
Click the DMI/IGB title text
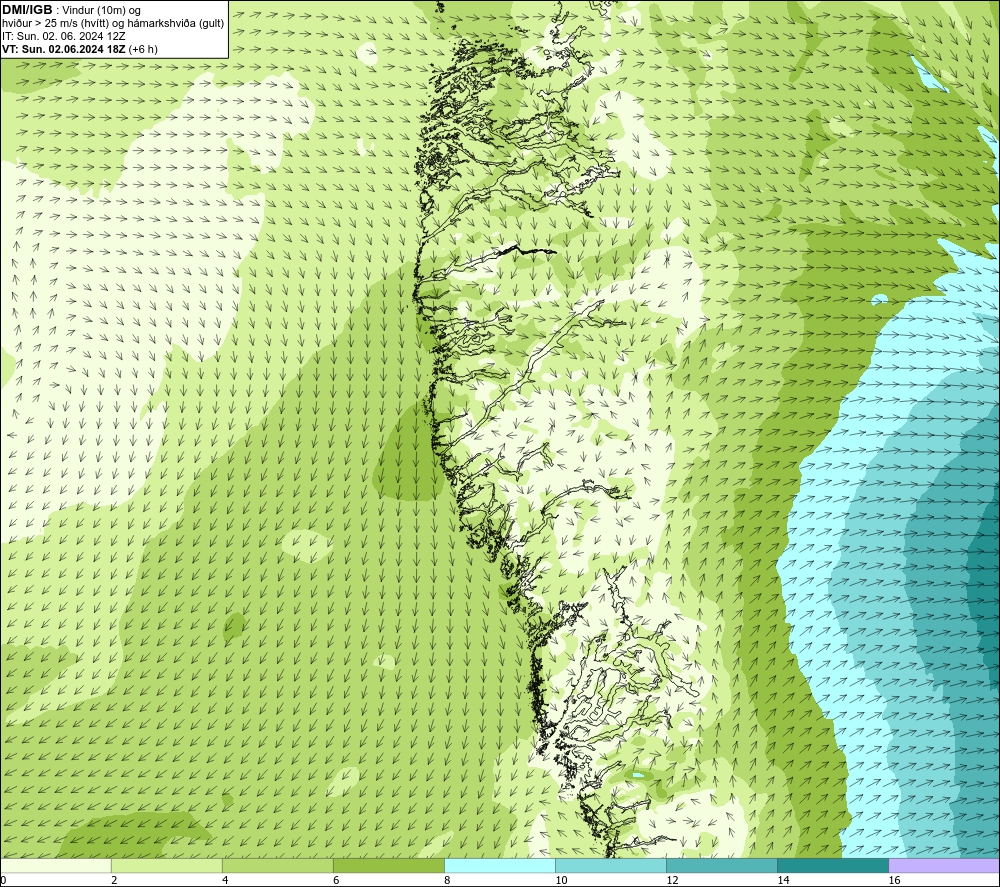coord(27,10)
